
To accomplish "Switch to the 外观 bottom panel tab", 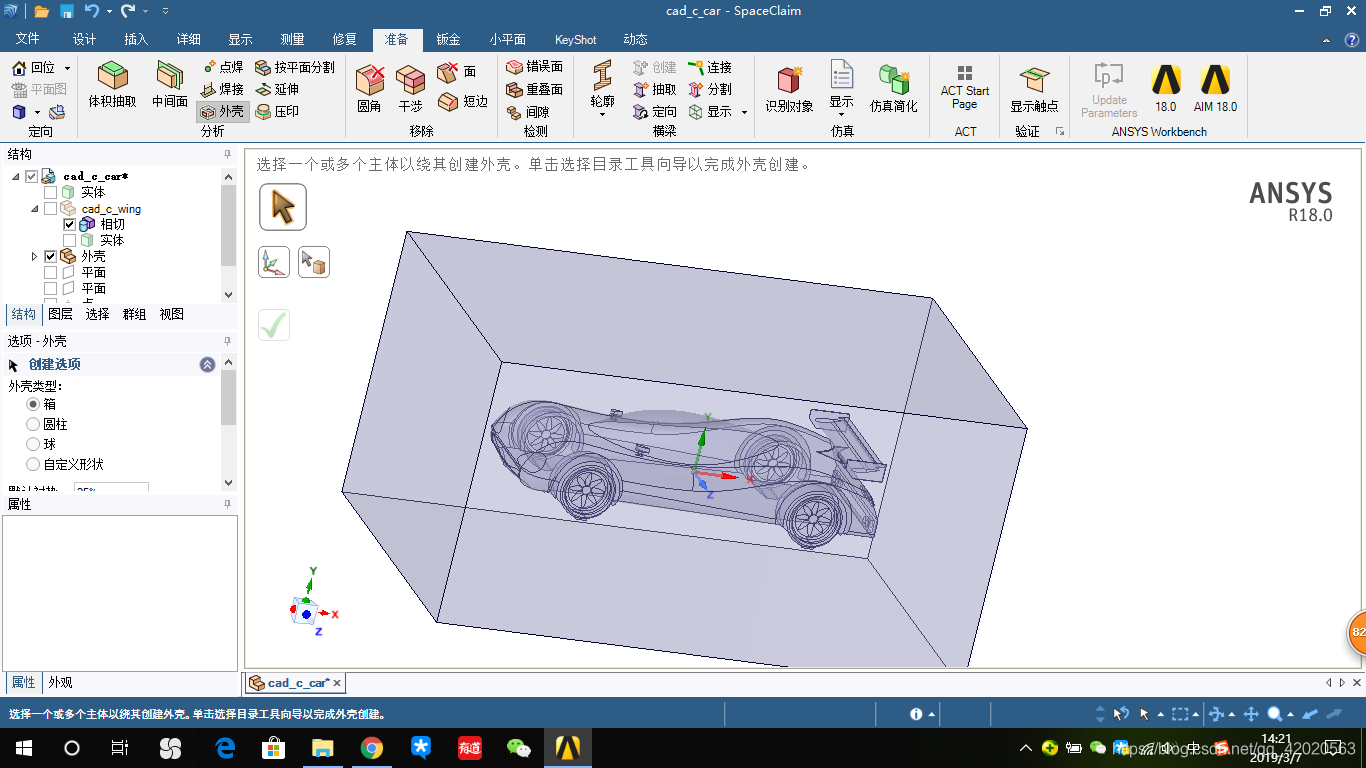I will (x=60, y=682).
